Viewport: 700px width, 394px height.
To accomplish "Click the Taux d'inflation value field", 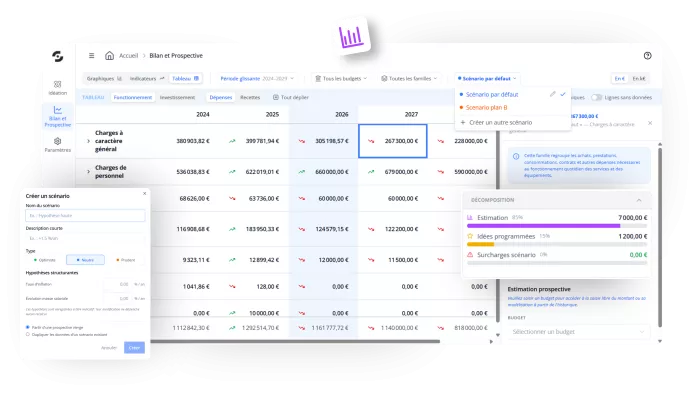I will tap(117, 284).
